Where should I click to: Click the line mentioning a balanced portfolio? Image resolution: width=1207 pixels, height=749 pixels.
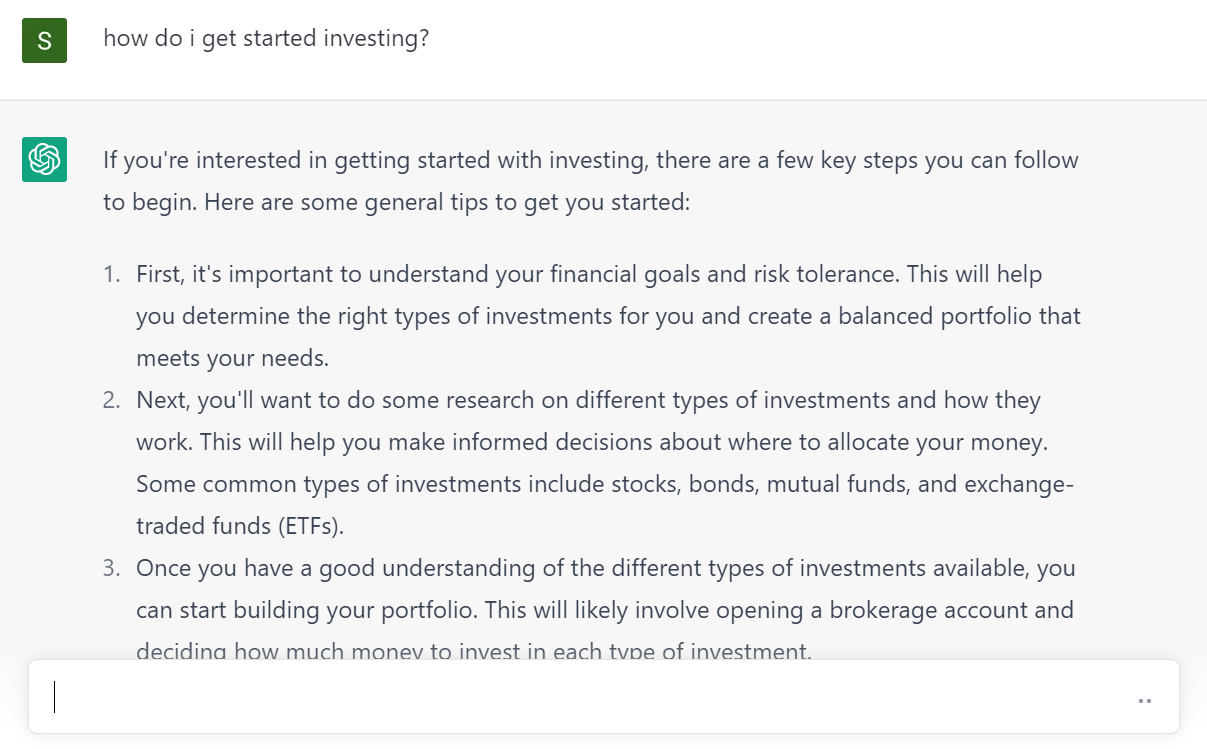608,316
